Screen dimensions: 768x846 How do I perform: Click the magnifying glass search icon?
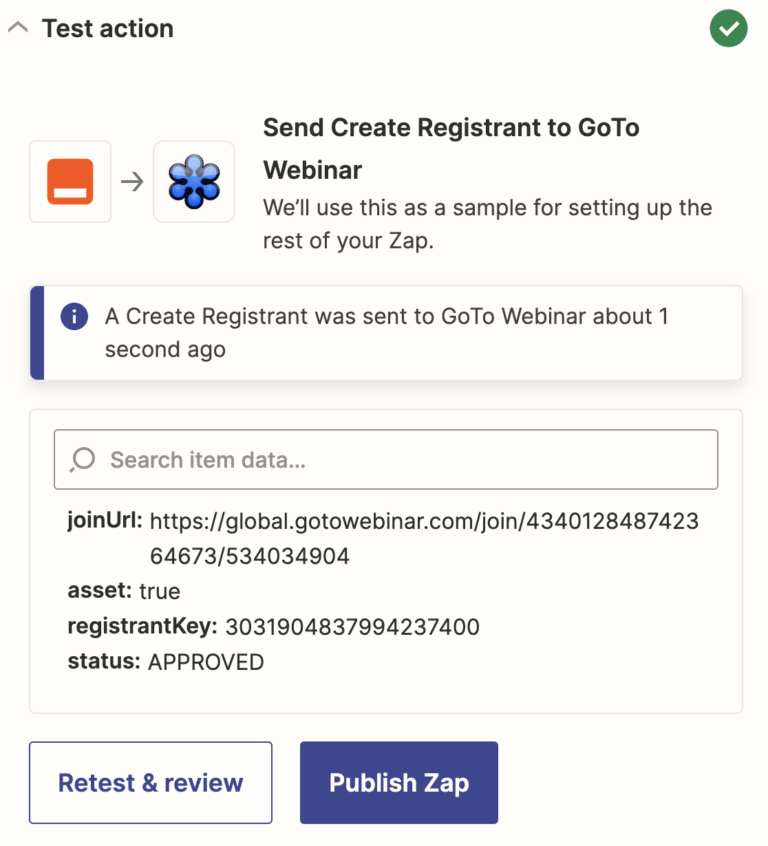click(81, 459)
